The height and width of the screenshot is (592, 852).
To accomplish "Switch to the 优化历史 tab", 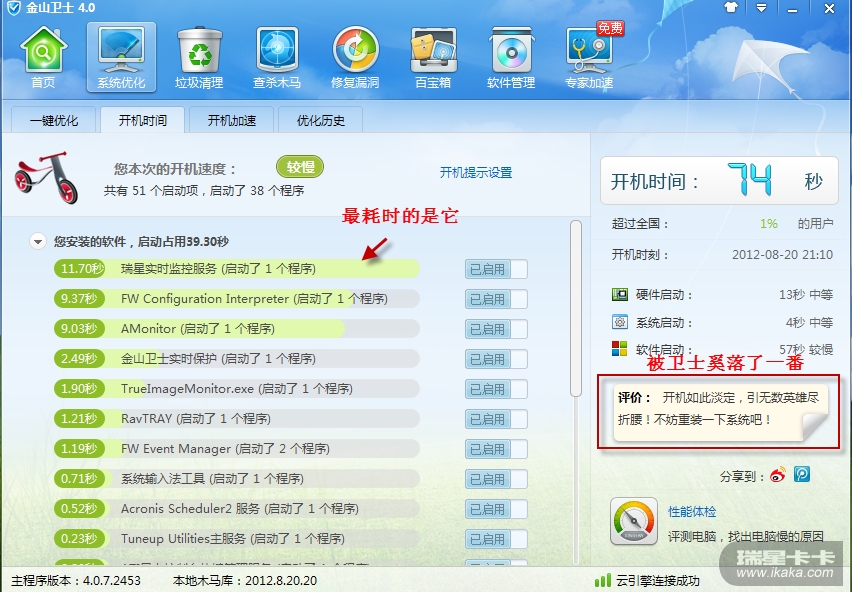I will (321, 120).
